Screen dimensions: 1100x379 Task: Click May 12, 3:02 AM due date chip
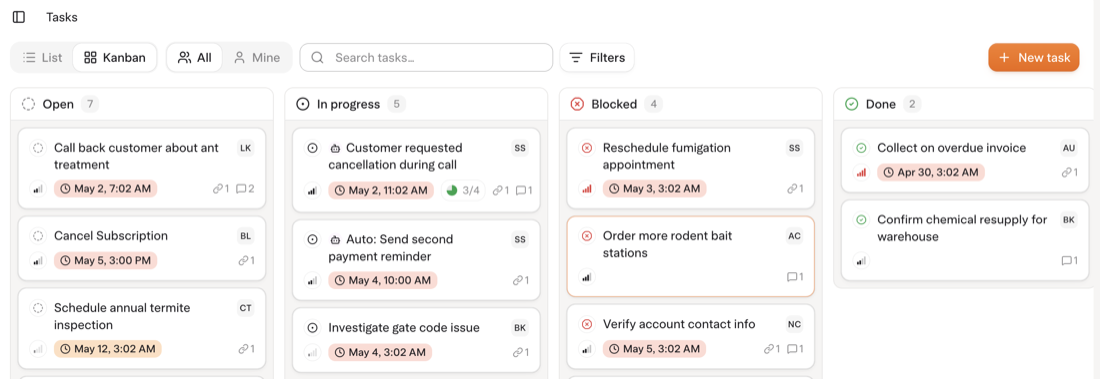(x=108, y=348)
